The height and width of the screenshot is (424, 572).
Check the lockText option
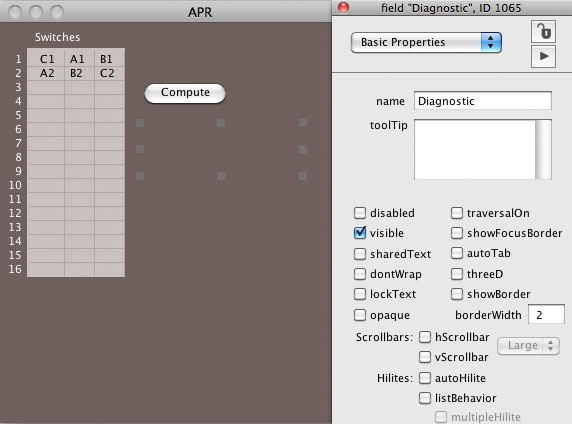pos(360,294)
